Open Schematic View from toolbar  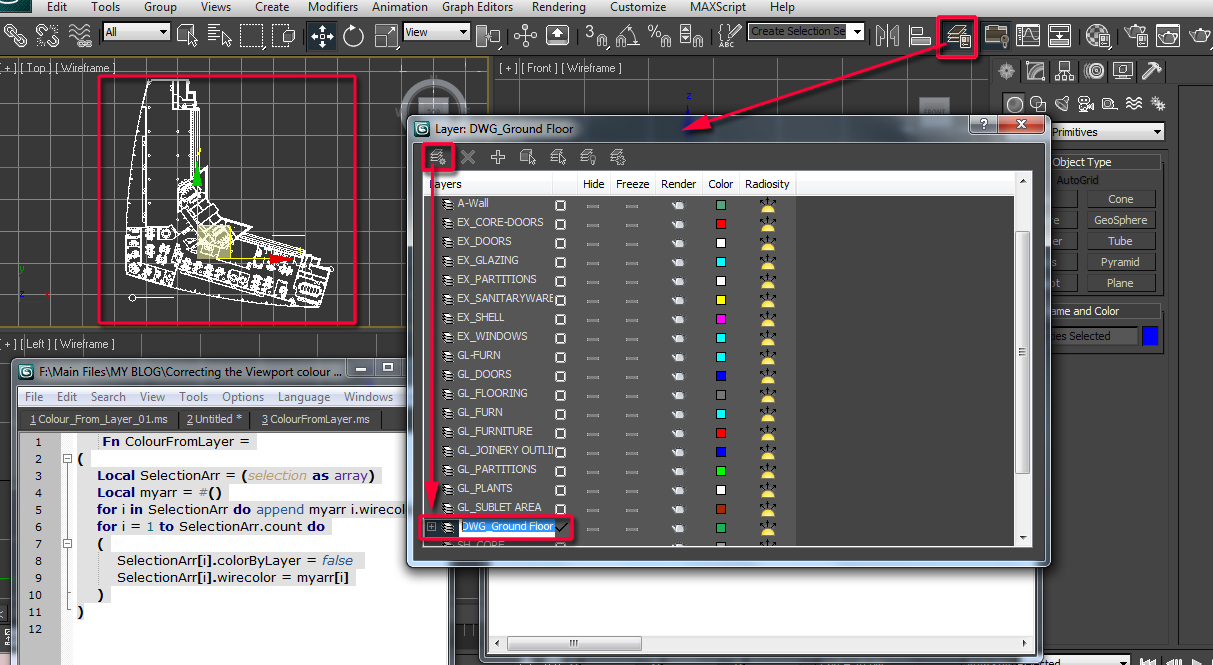point(1060,36)
